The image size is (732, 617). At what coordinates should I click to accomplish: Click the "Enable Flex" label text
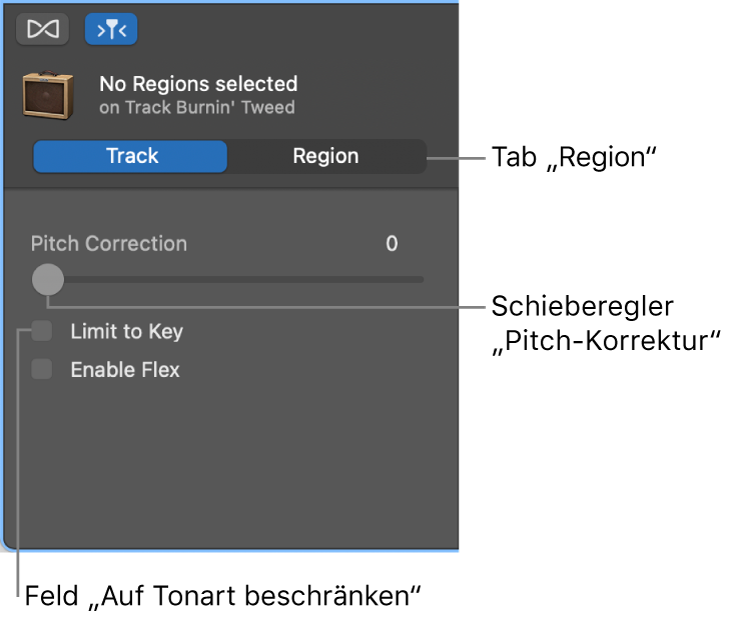125,370
